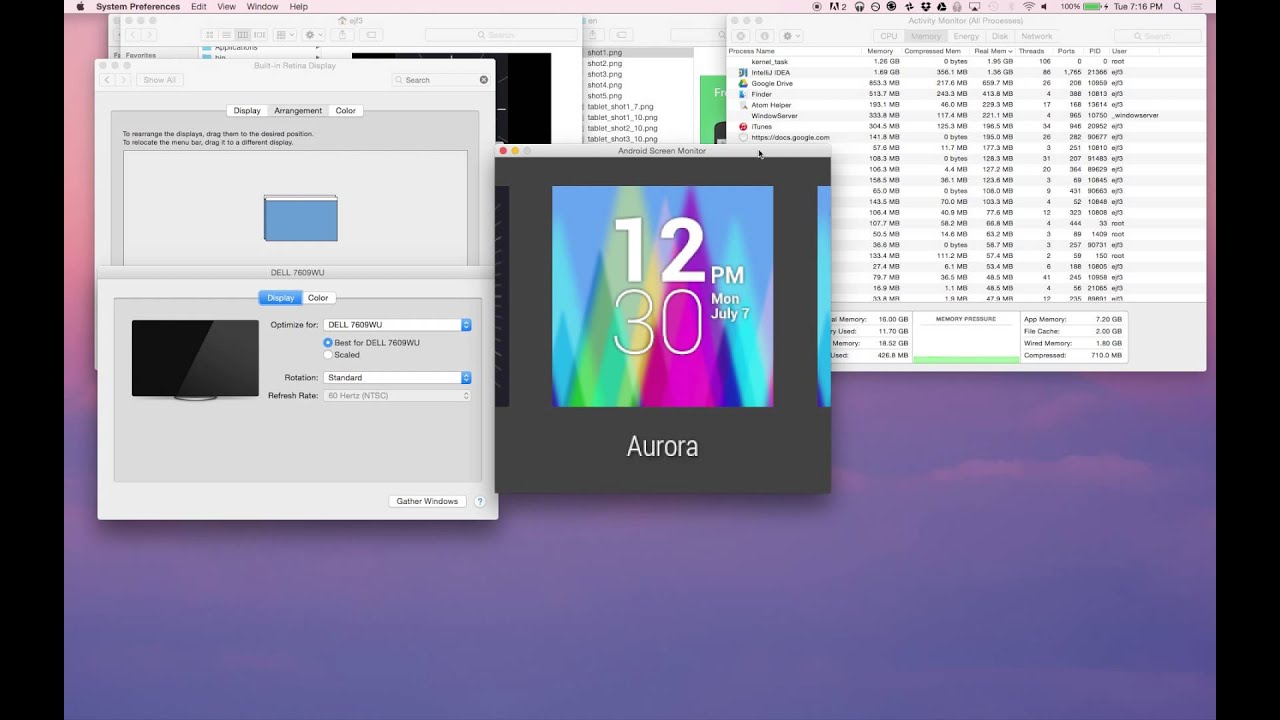Click the Inspect process info button
The width and height of the screenshot is (1280, 720).
pos(765,36)
